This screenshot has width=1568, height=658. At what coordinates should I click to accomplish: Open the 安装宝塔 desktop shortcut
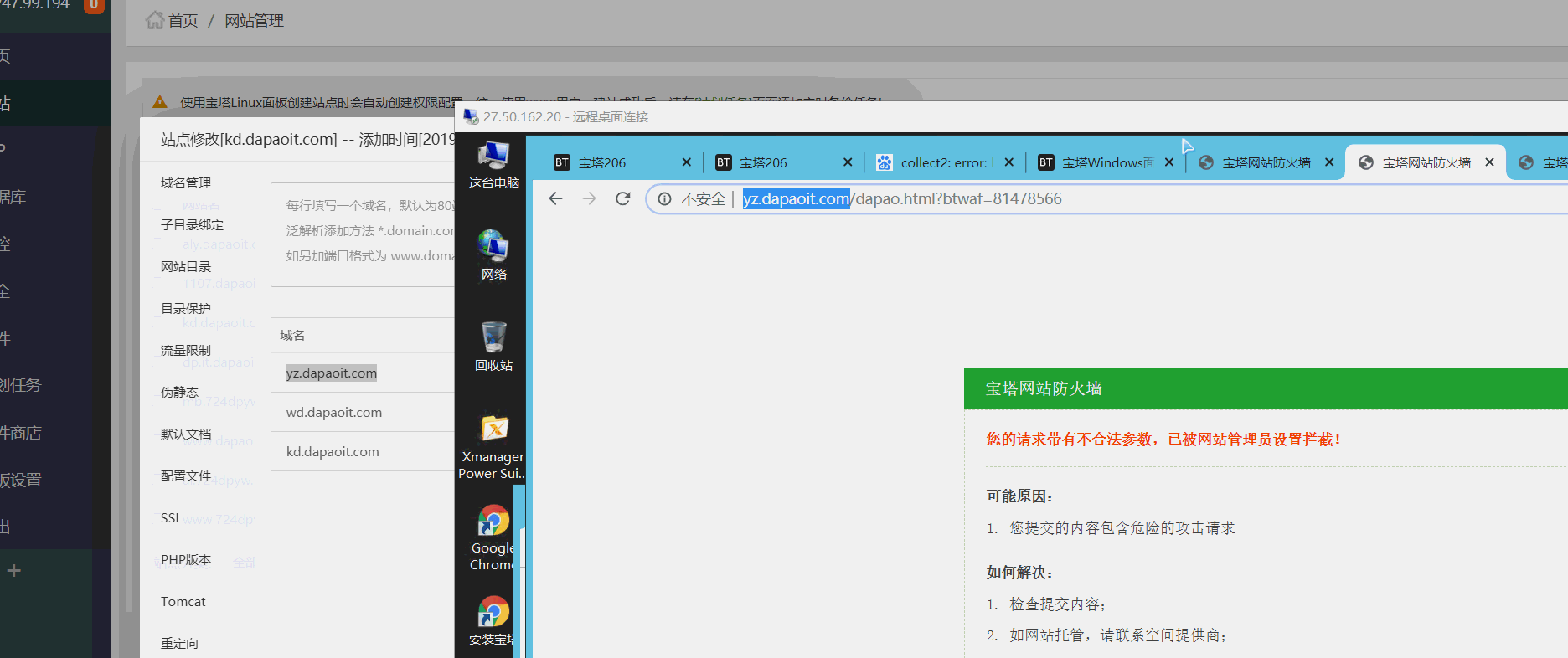[x=493, y=620]
